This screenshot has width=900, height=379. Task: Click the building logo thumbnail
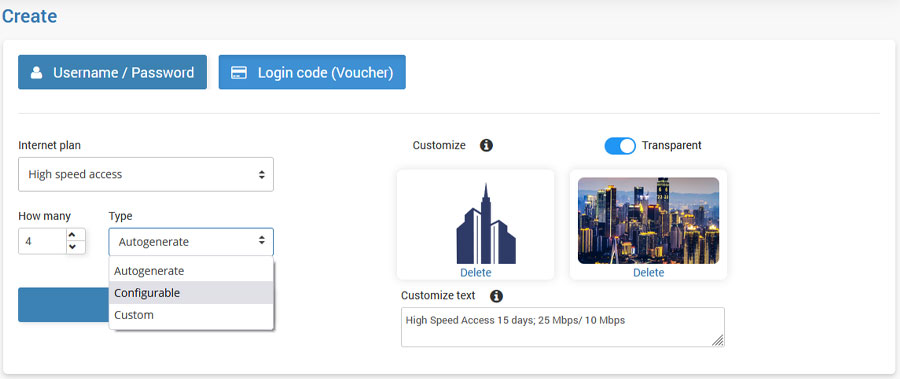486,223
